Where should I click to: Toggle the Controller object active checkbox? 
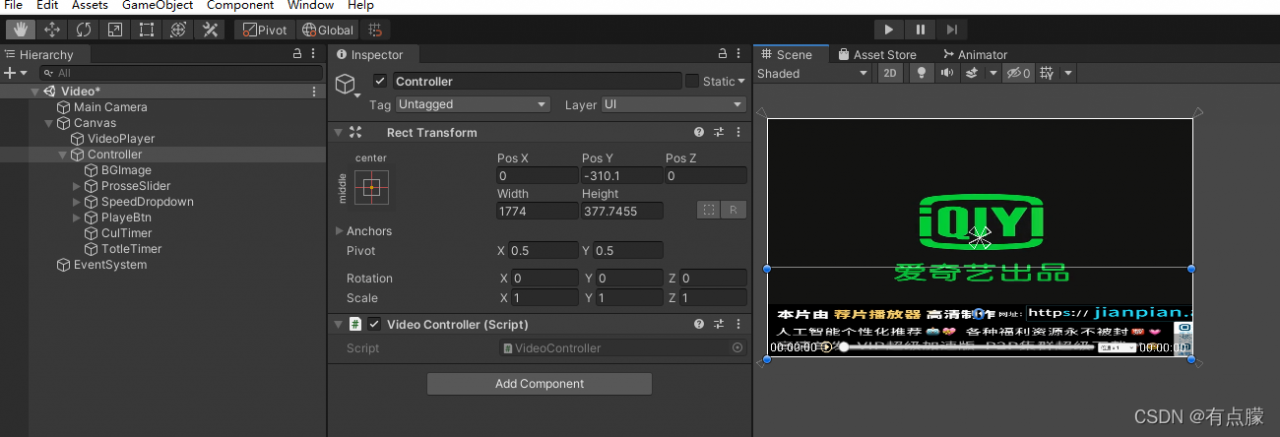pyautogui.click(x=380, y=81)
